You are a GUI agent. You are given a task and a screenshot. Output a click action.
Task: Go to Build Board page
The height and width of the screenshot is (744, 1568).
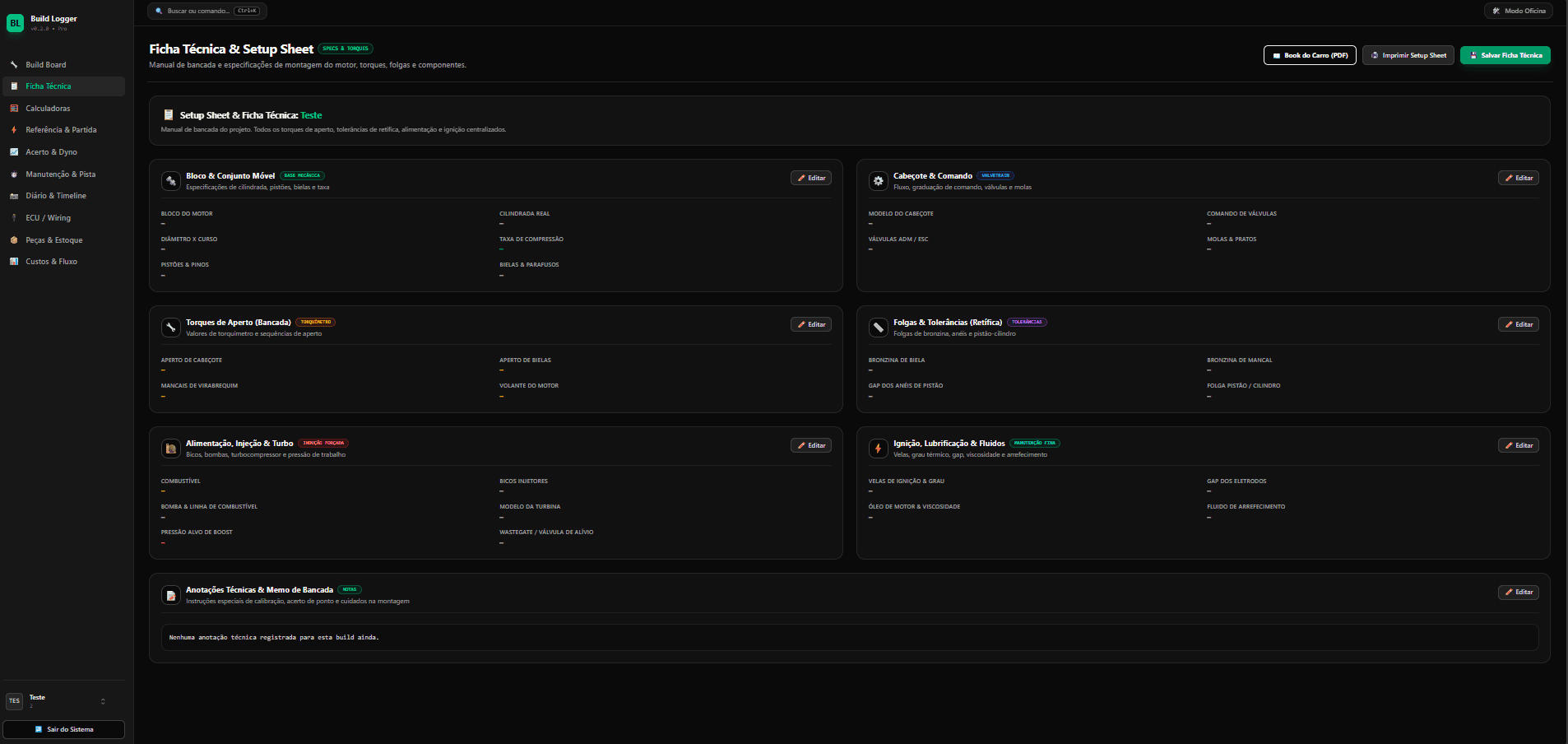click(x=64, y=64)
